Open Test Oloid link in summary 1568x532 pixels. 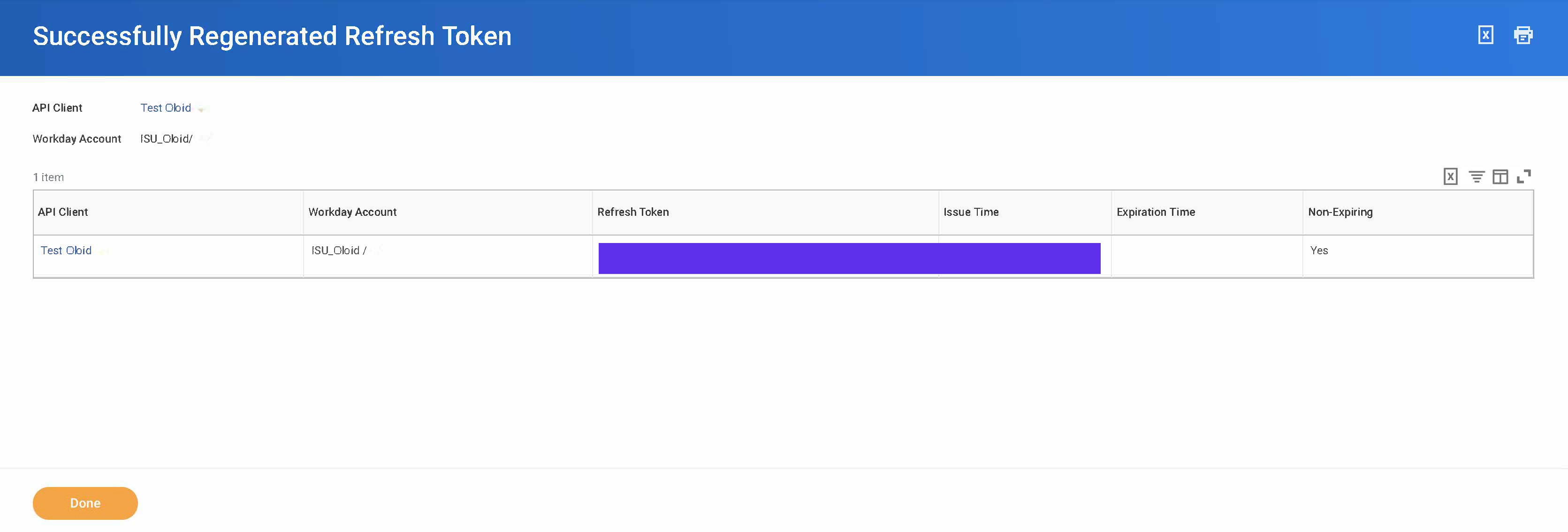166,108
